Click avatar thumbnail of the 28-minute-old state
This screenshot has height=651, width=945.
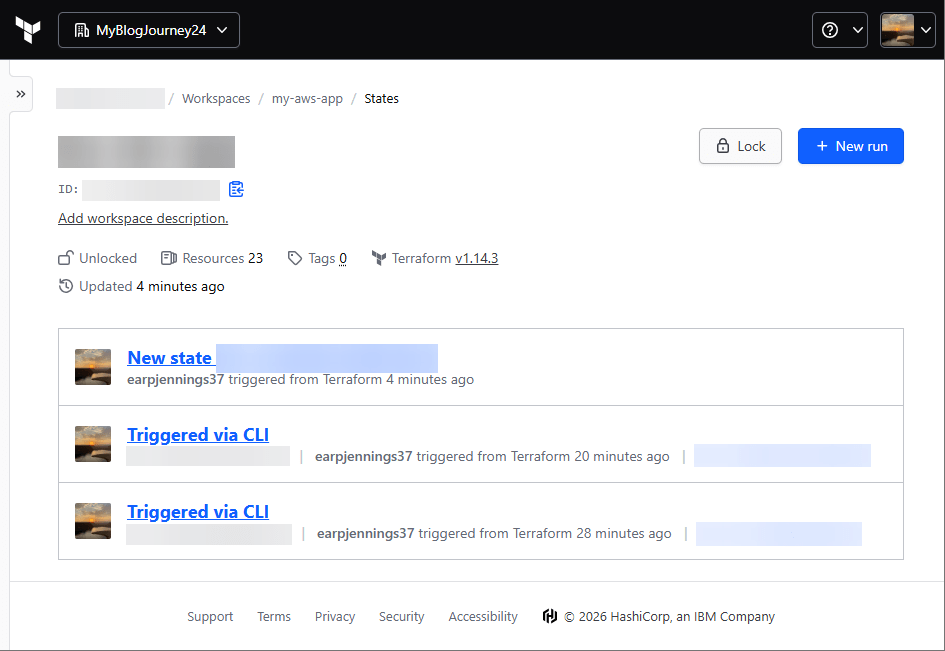tap(93, 521)
